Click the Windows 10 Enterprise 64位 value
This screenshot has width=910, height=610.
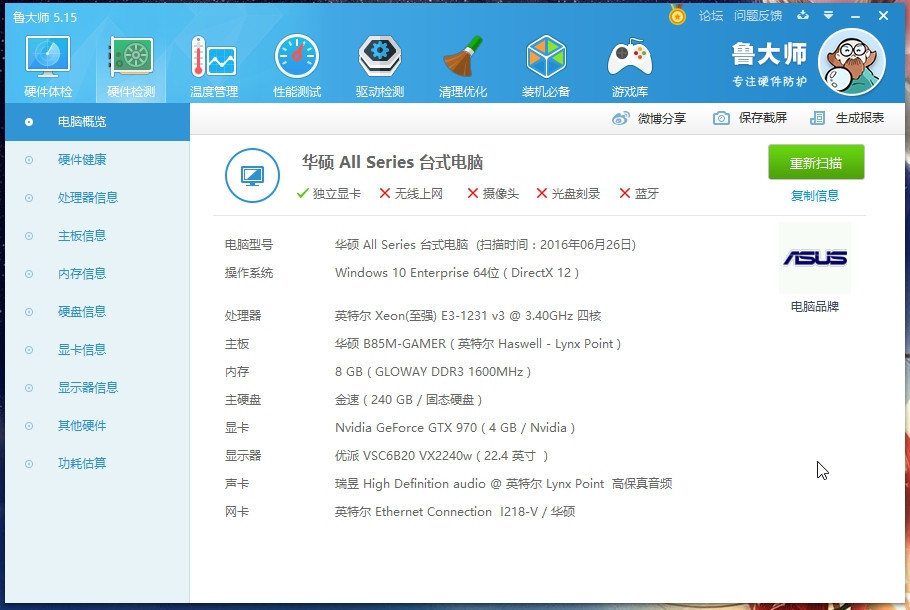click(457, 273)
